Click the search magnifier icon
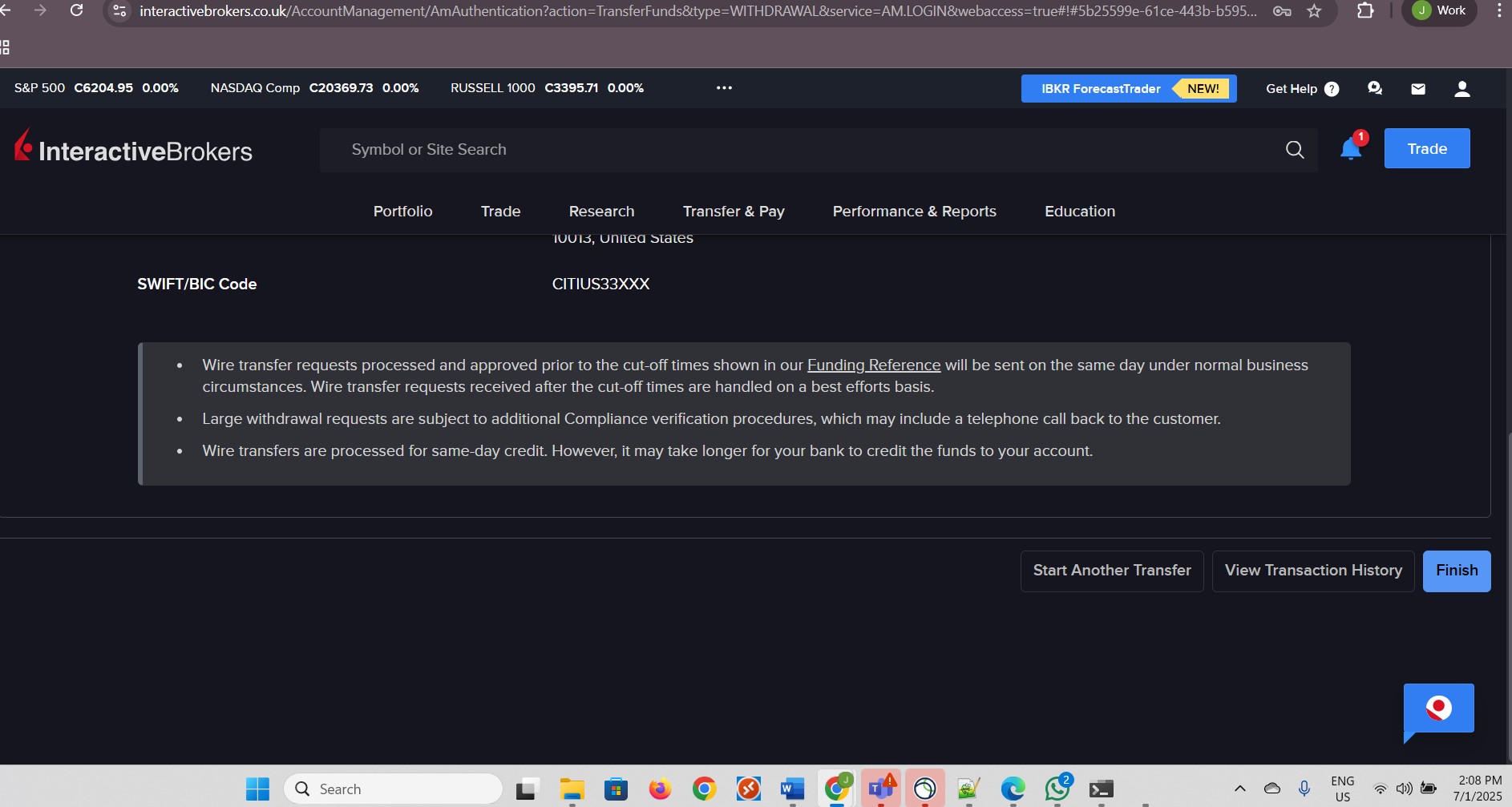Image resolution: width=1512 pixels, height=807 pixels. [1295, 150]
